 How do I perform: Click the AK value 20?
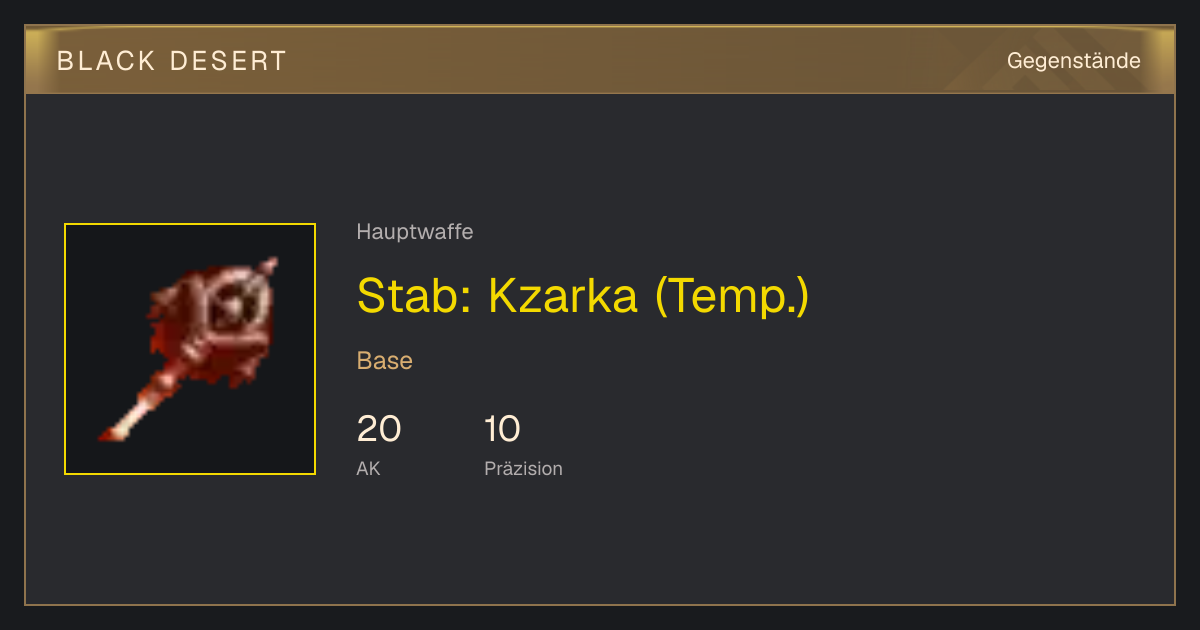click(379, 429)
